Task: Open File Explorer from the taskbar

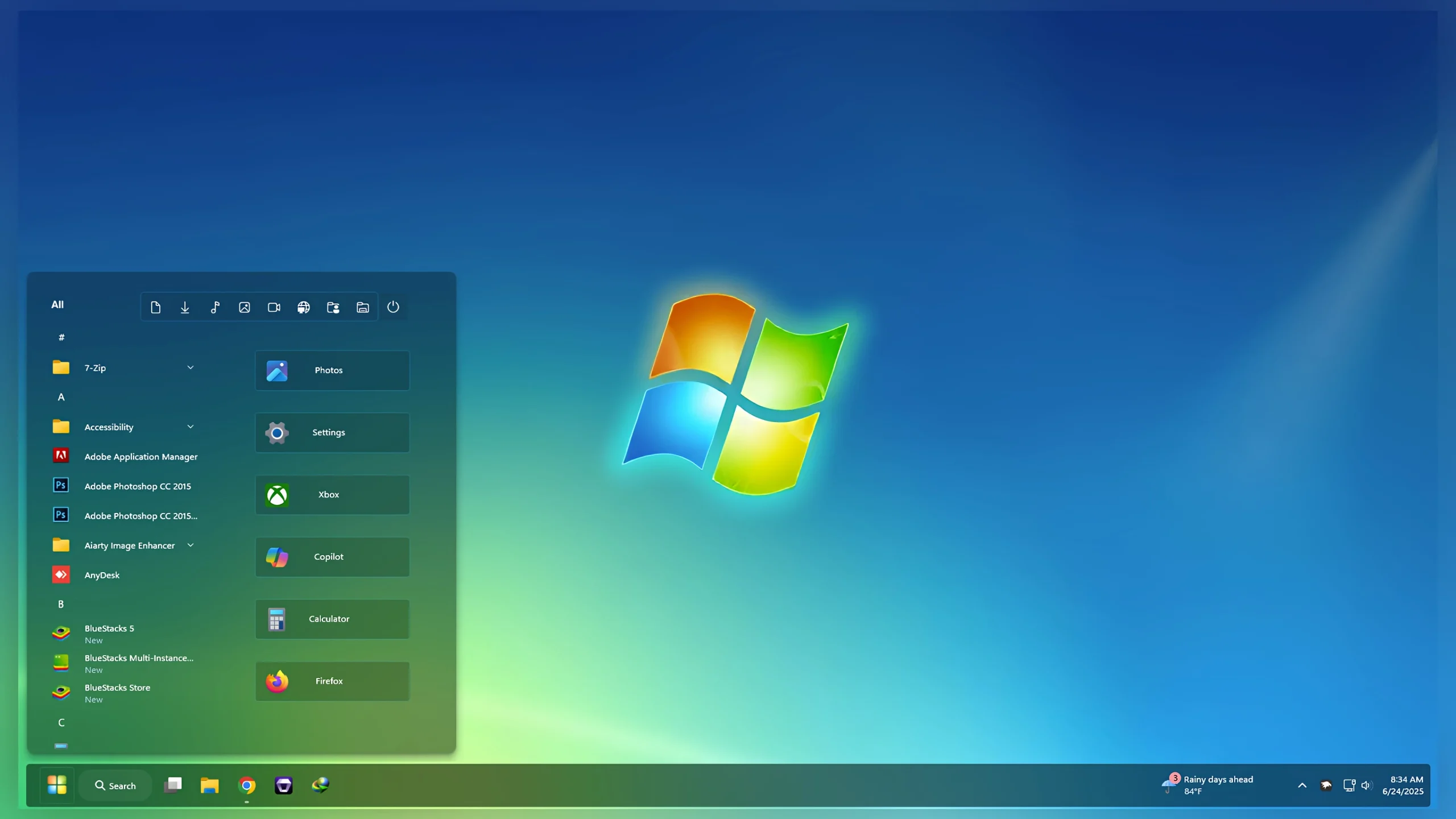Action: [x=210, y=785]
